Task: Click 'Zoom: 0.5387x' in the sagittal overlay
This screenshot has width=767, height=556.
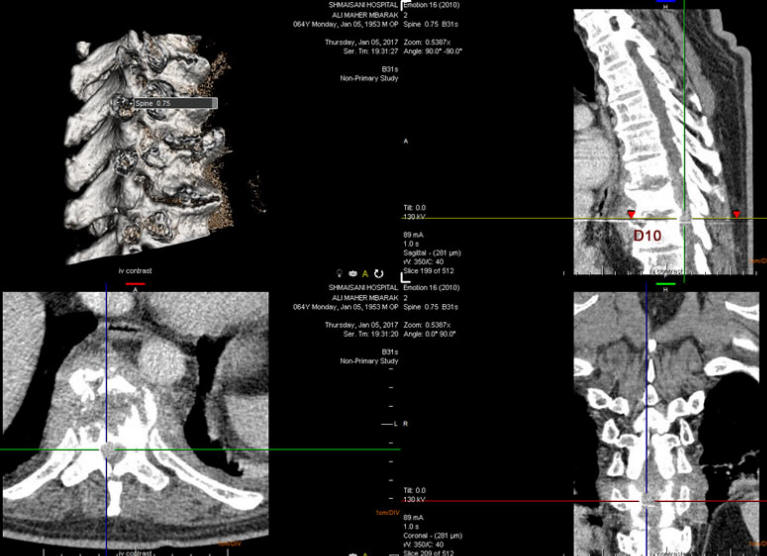Action: (x=427, y=43)
